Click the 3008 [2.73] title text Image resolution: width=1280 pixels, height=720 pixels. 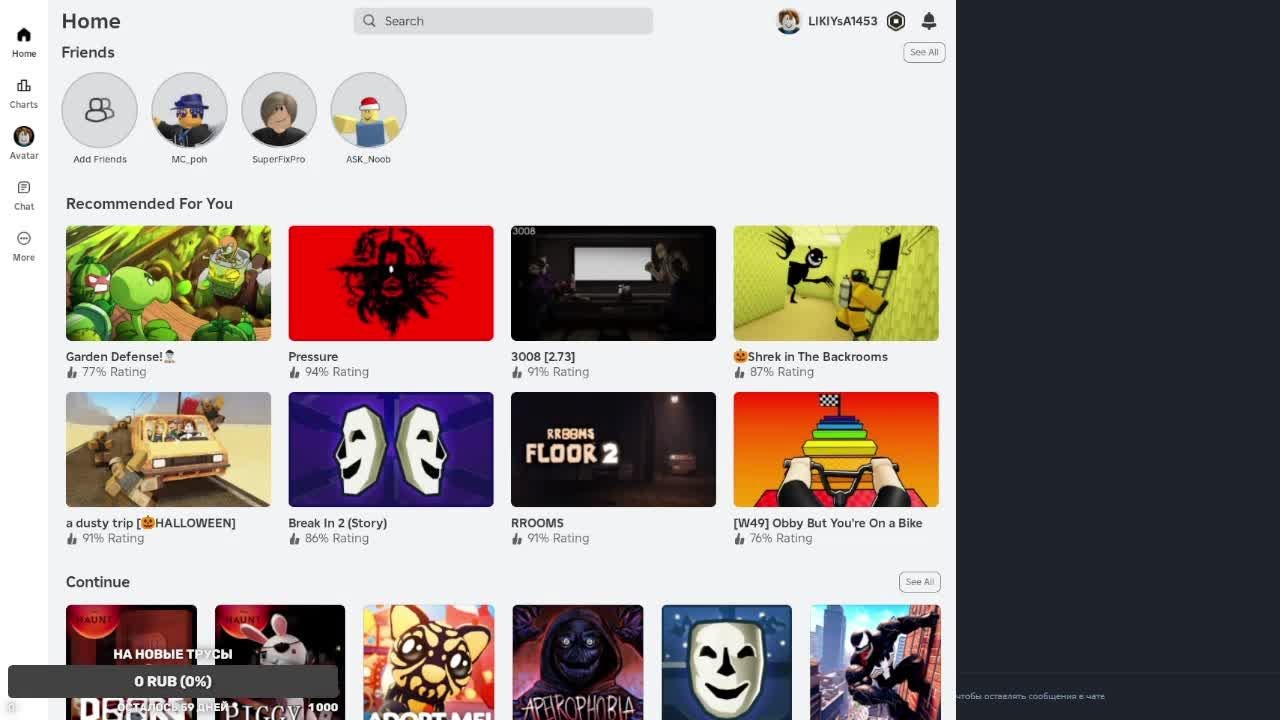pyautogui.click(x=543, y=357)
